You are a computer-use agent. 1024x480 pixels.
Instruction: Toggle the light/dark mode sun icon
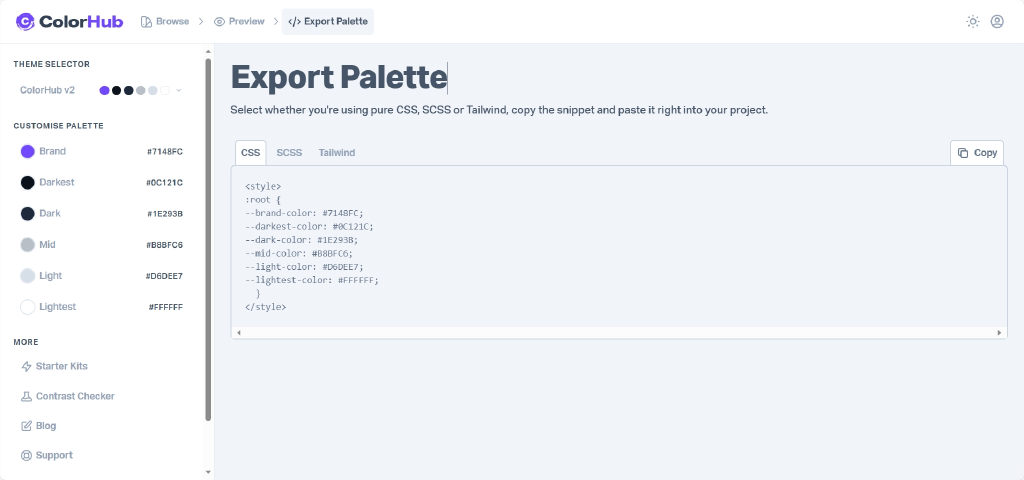point(972,21)
